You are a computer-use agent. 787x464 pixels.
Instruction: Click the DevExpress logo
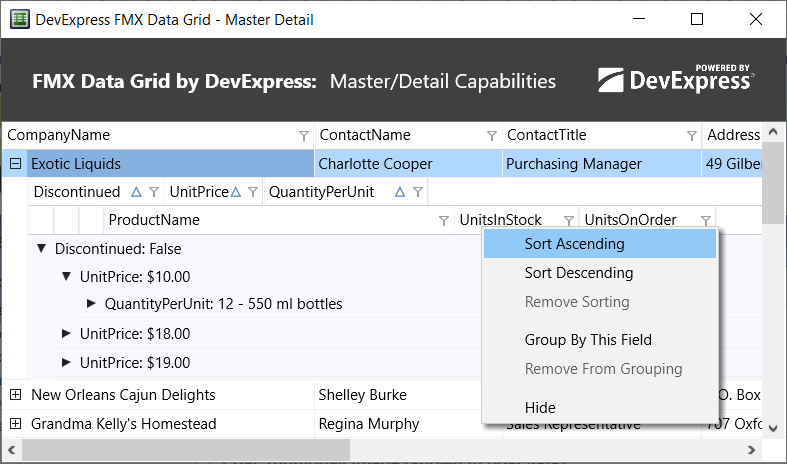coord(676,79)
